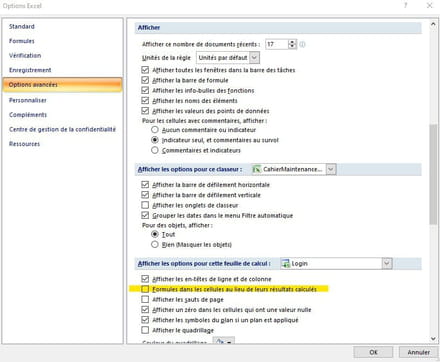This screenshot has height=362, width=440.
Task: Enable Afficher les sauts de page
Action: (x=145, y=299)
